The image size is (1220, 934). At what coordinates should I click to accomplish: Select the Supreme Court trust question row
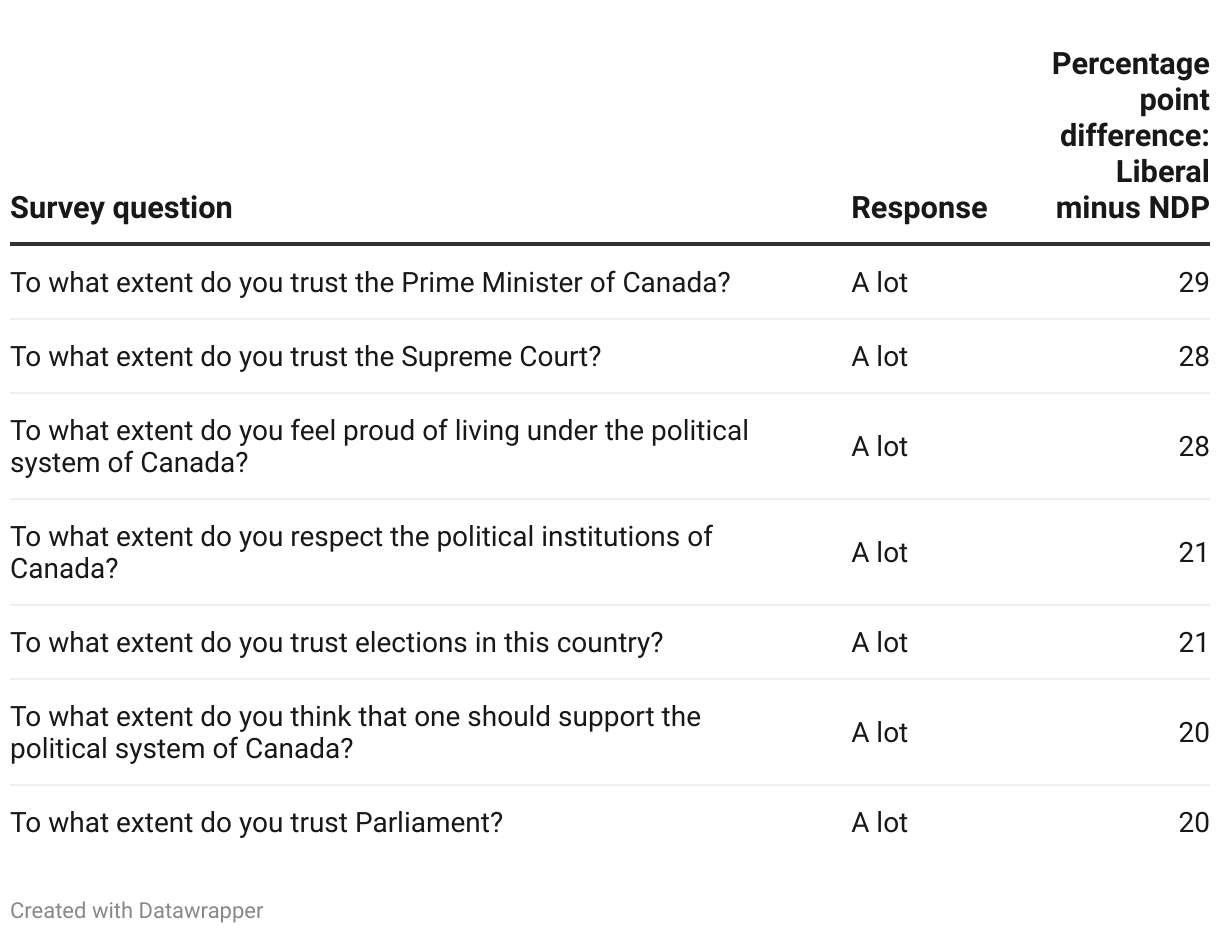(x=610, y=357)
